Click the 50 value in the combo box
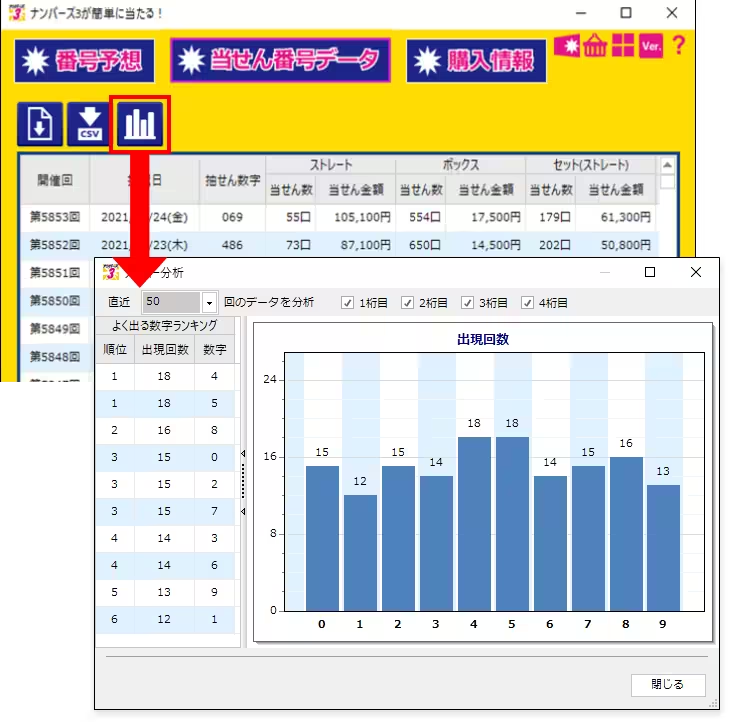The image size is (729, 722). point(171,302)
